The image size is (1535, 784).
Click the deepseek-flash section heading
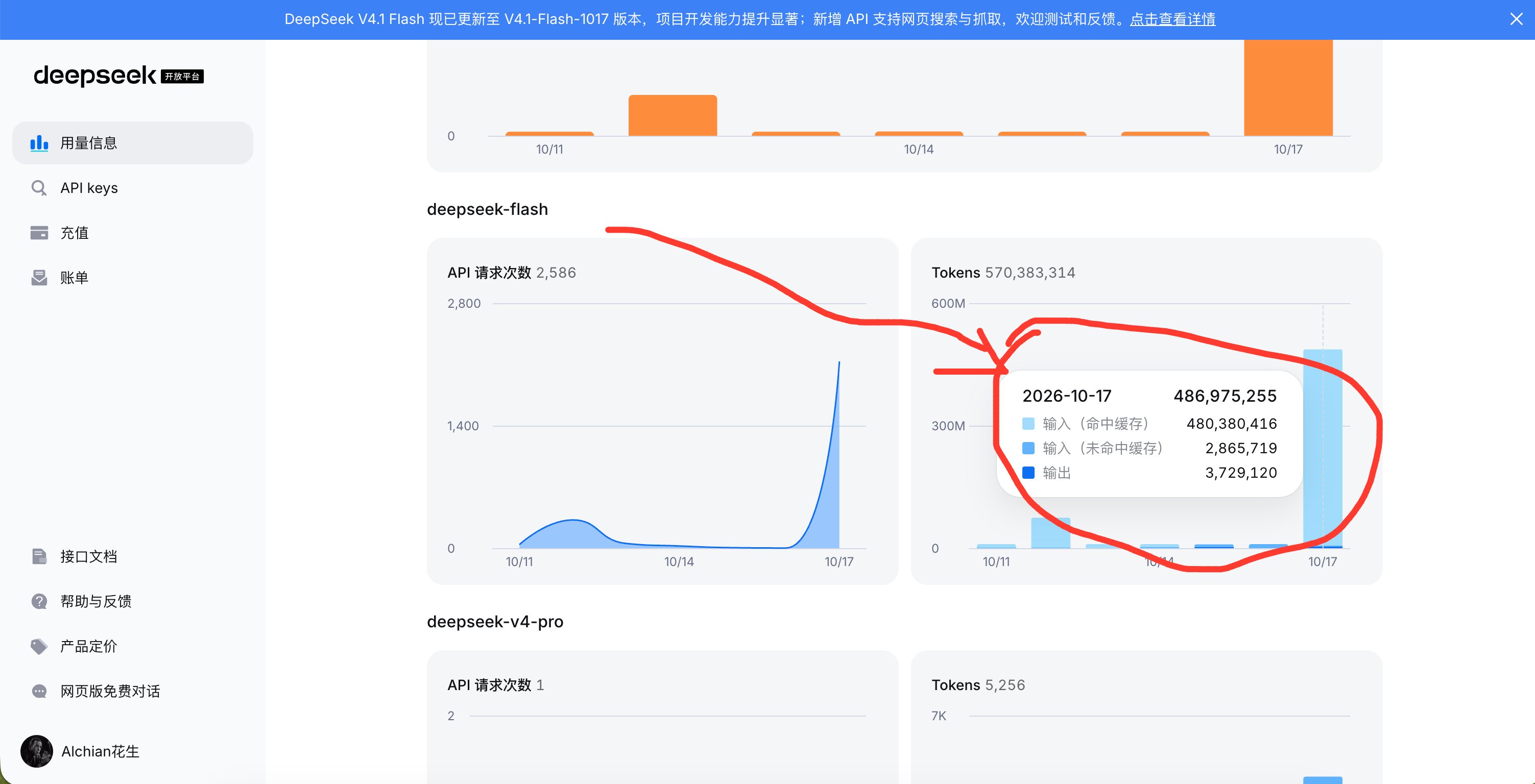pos(488,210)
